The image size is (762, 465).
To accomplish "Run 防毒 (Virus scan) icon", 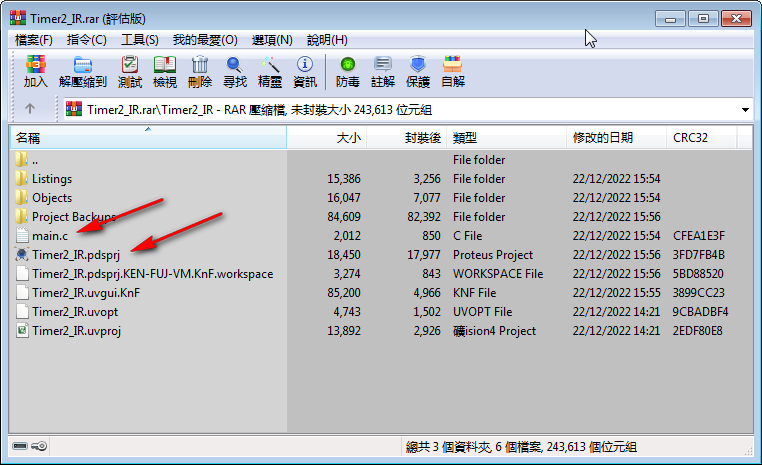I will point(347,64).
